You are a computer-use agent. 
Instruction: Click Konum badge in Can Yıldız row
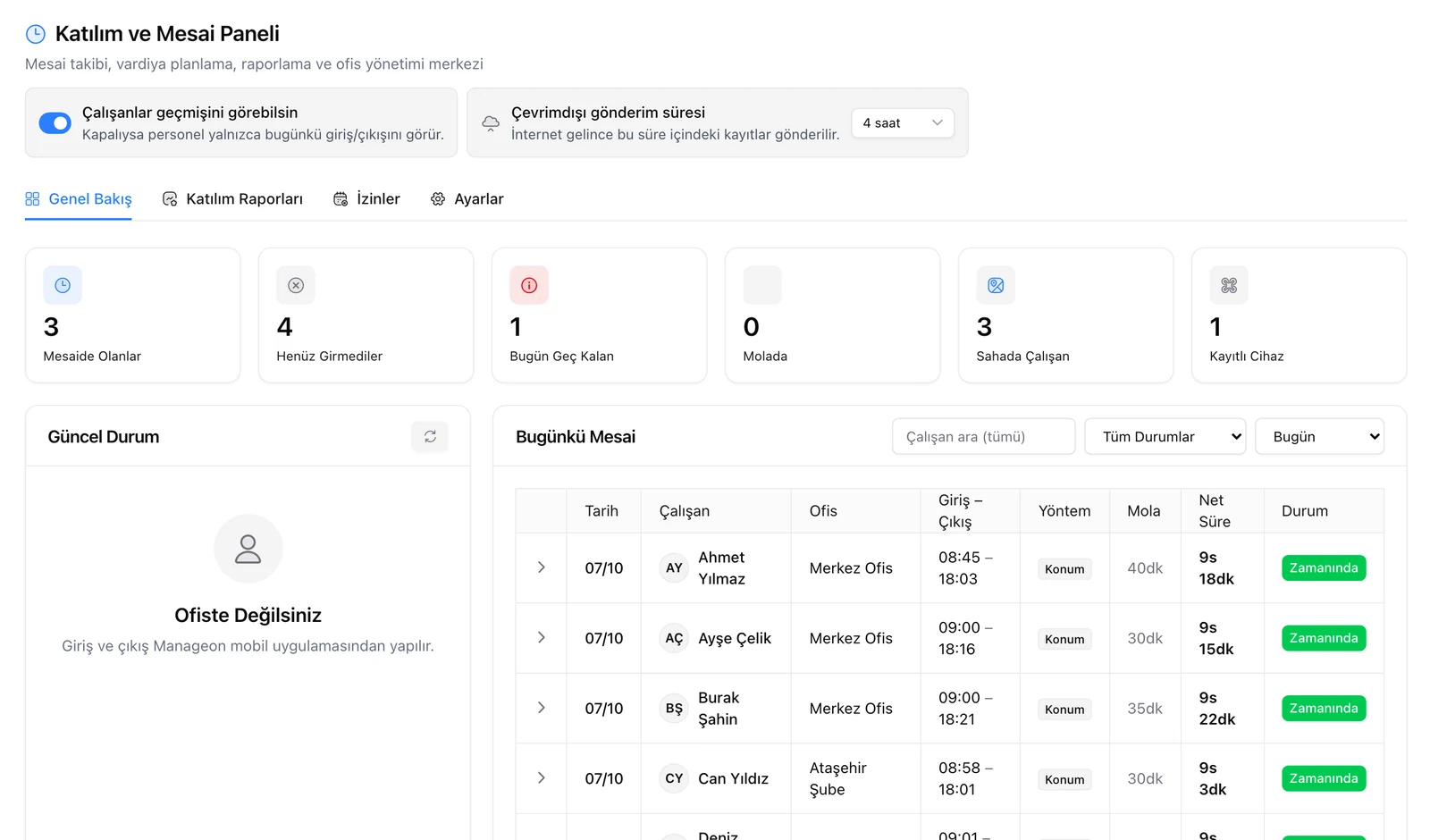1064,780
